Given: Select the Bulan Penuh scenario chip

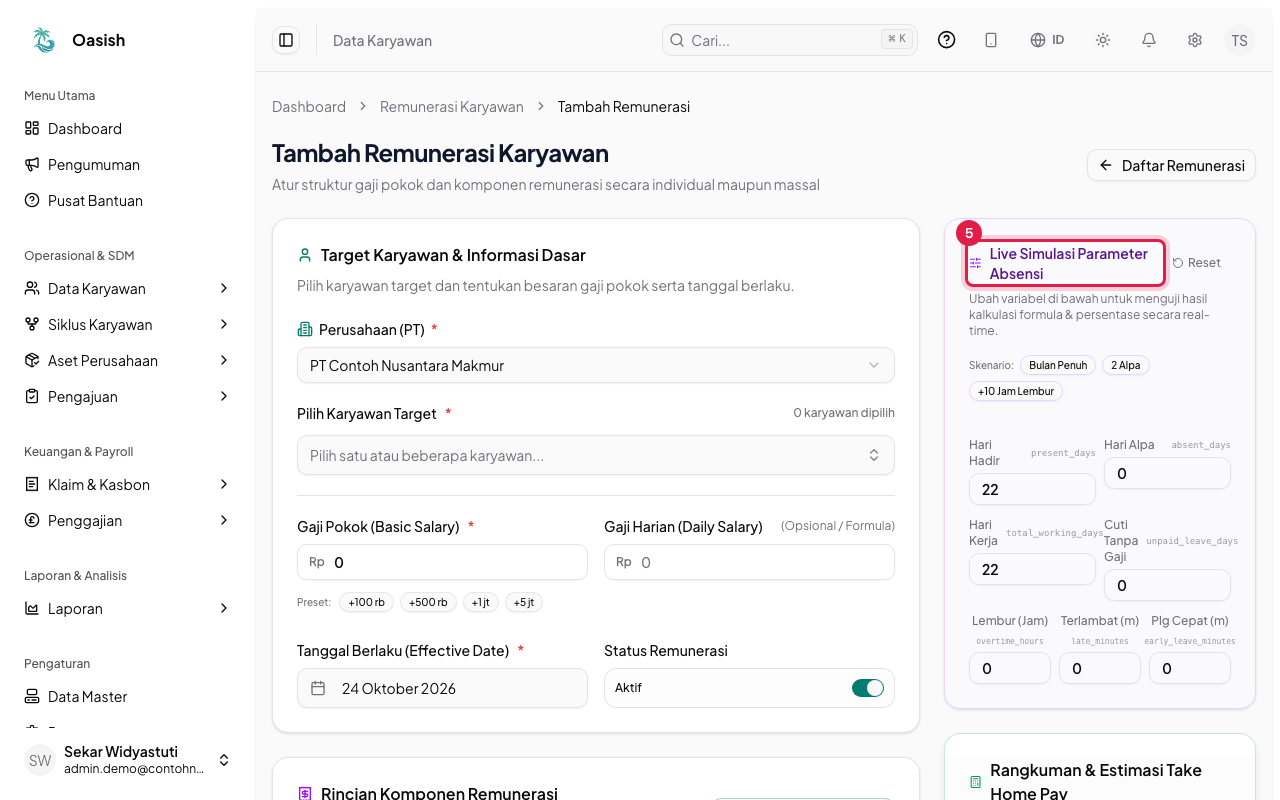Looking at the screenshot, I should tap(1058, 365).
